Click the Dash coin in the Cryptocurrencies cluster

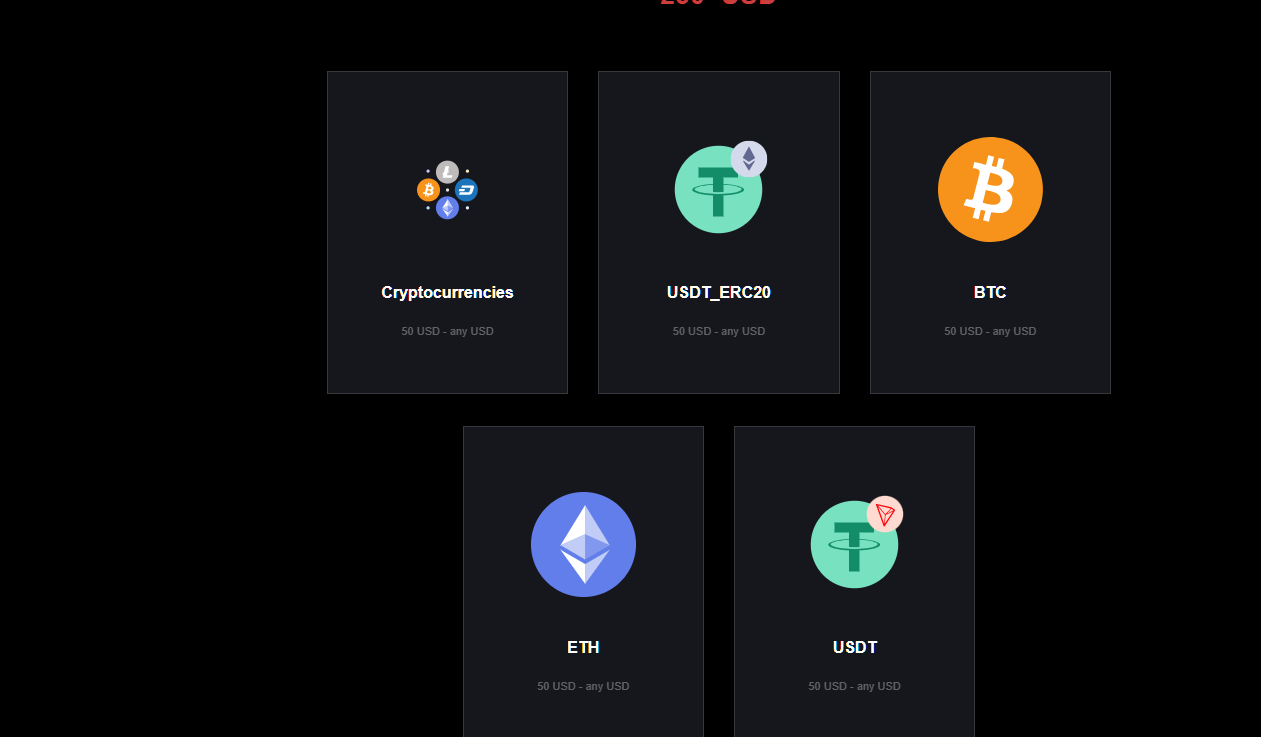pos(466,190)
